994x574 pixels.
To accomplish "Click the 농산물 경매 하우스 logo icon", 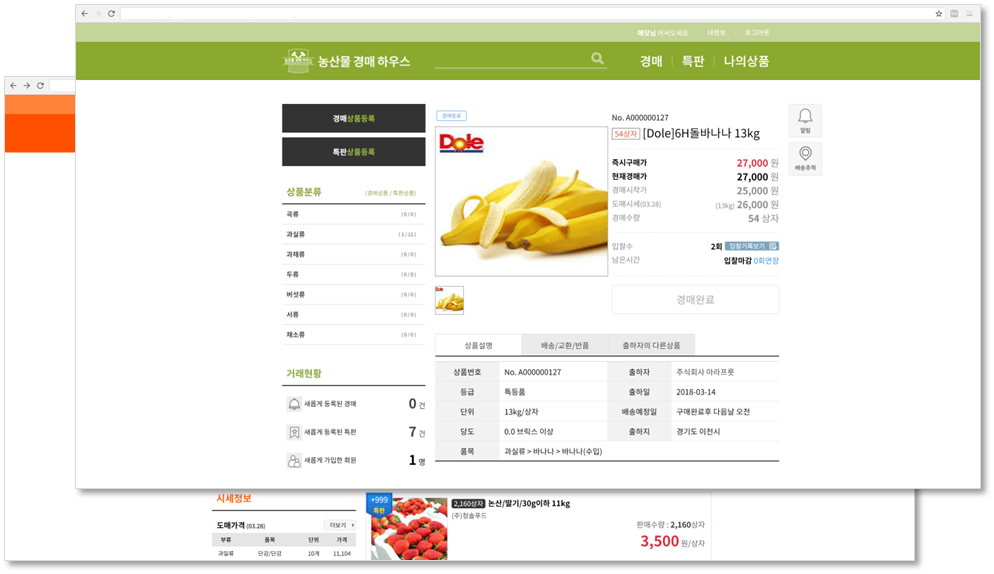I will coord(297,61).
